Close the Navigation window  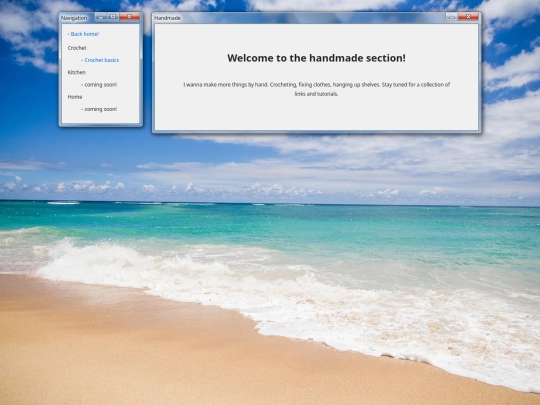[x=129, y=17]
